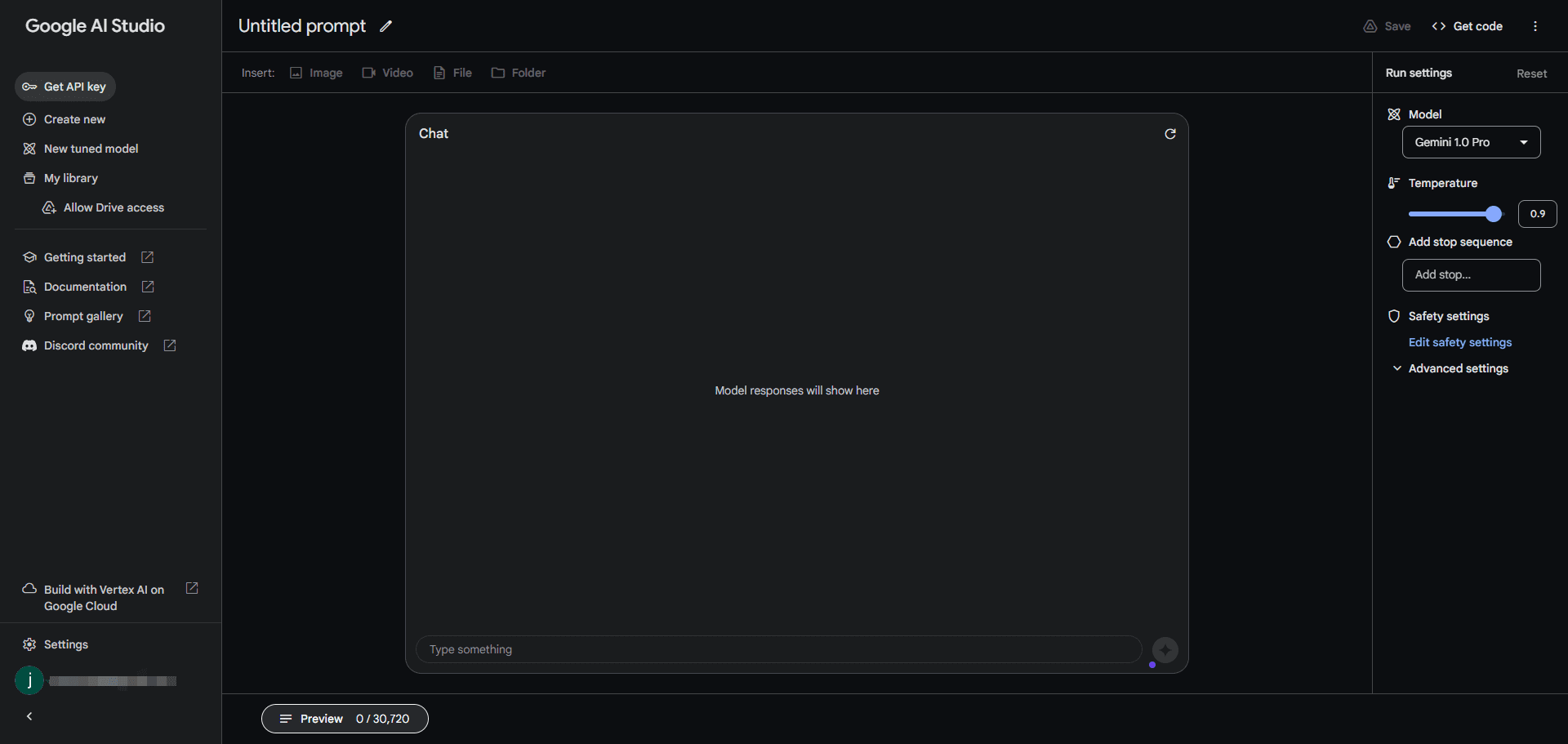Click the Add stop sequence icon
1568x744 pixels.
point(1394,242)
